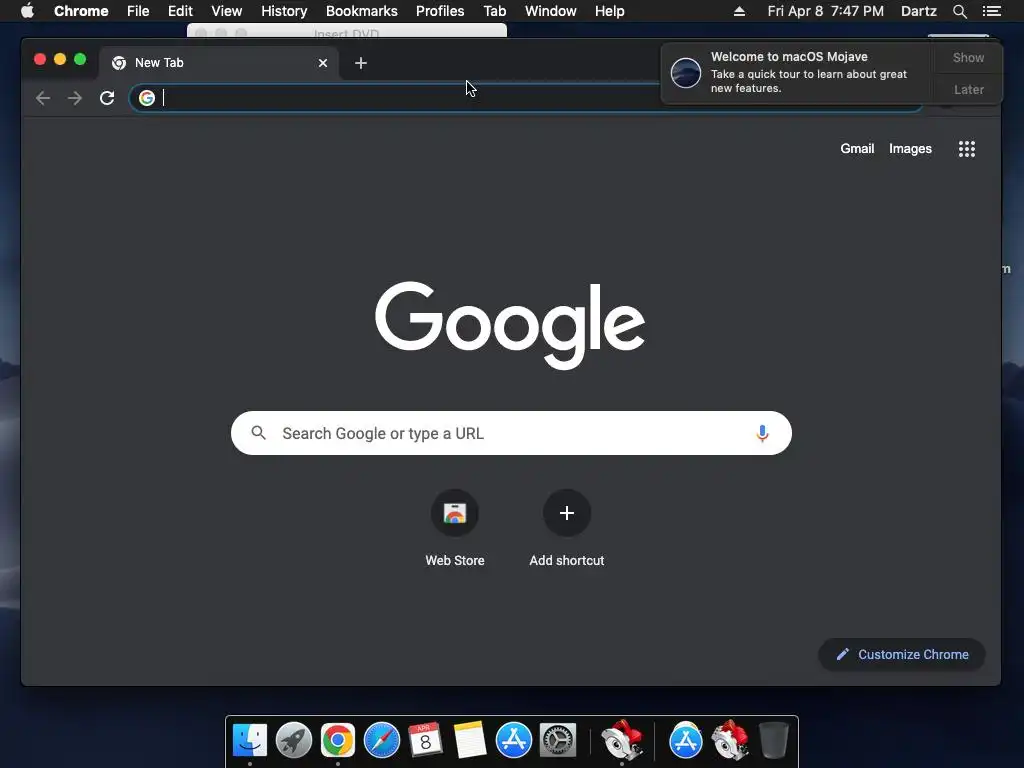The image size is (1024, 768).
Task: Open the Profiles menu
Action: point(440,11)
